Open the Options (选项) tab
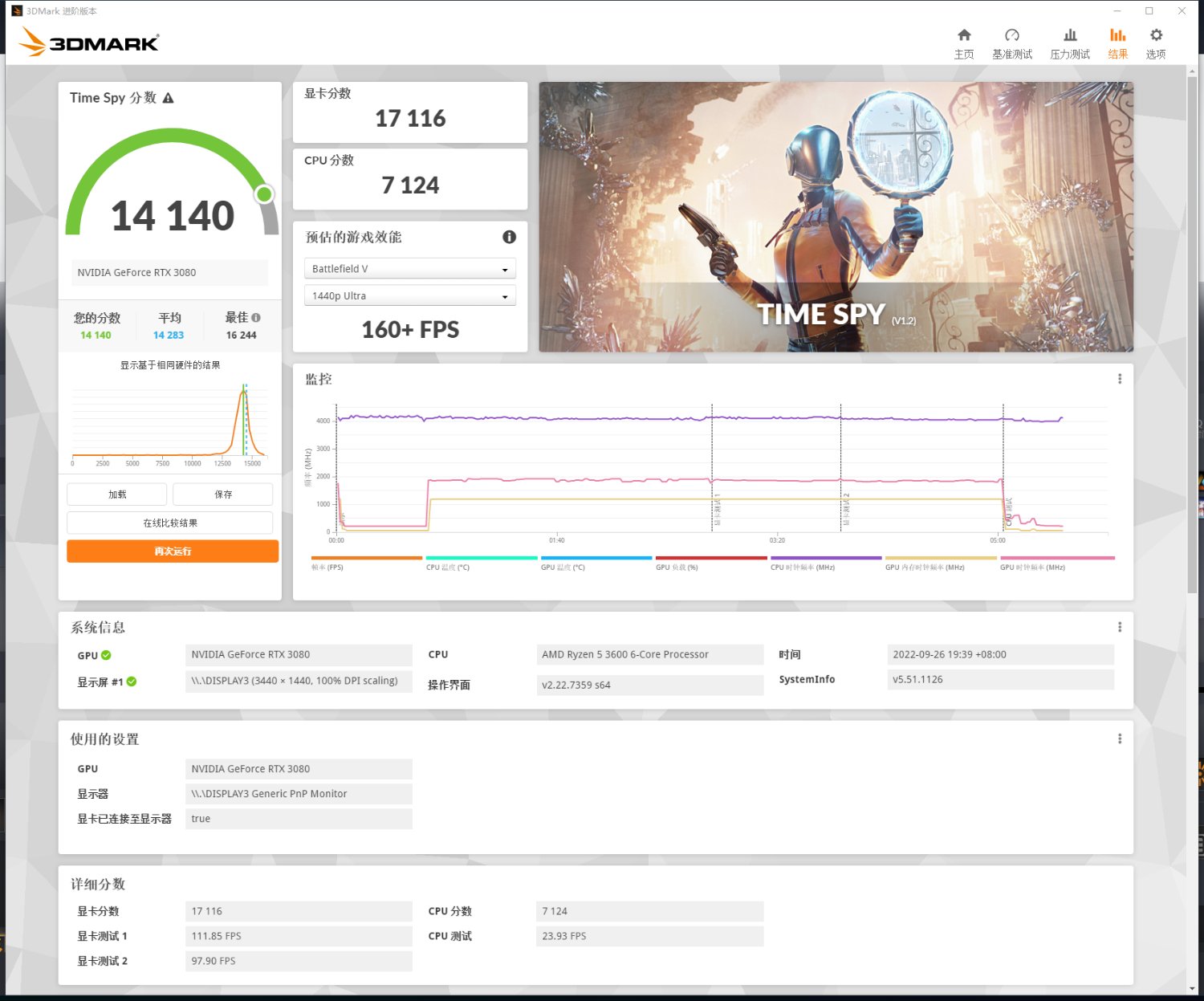The width and height of the screenshot is (1204, 1001). click(x=1156, y=43)
